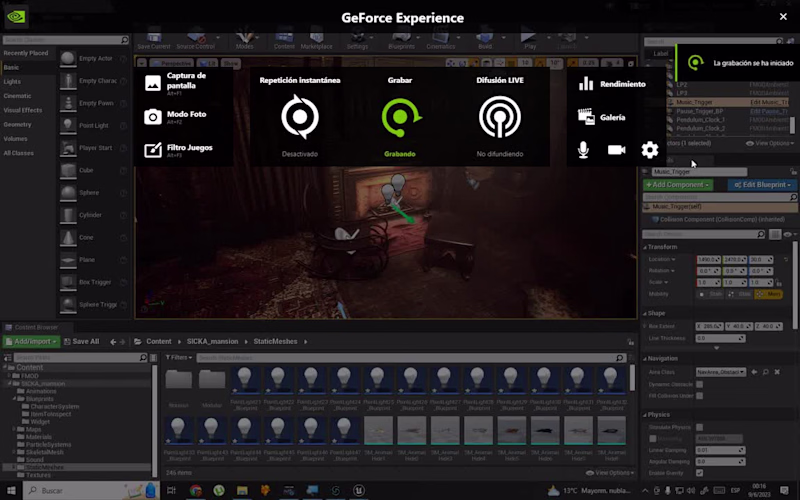The width and height of the screenshot is (800, 500).
Task: Select the Lights category
Action: [12, 82]
